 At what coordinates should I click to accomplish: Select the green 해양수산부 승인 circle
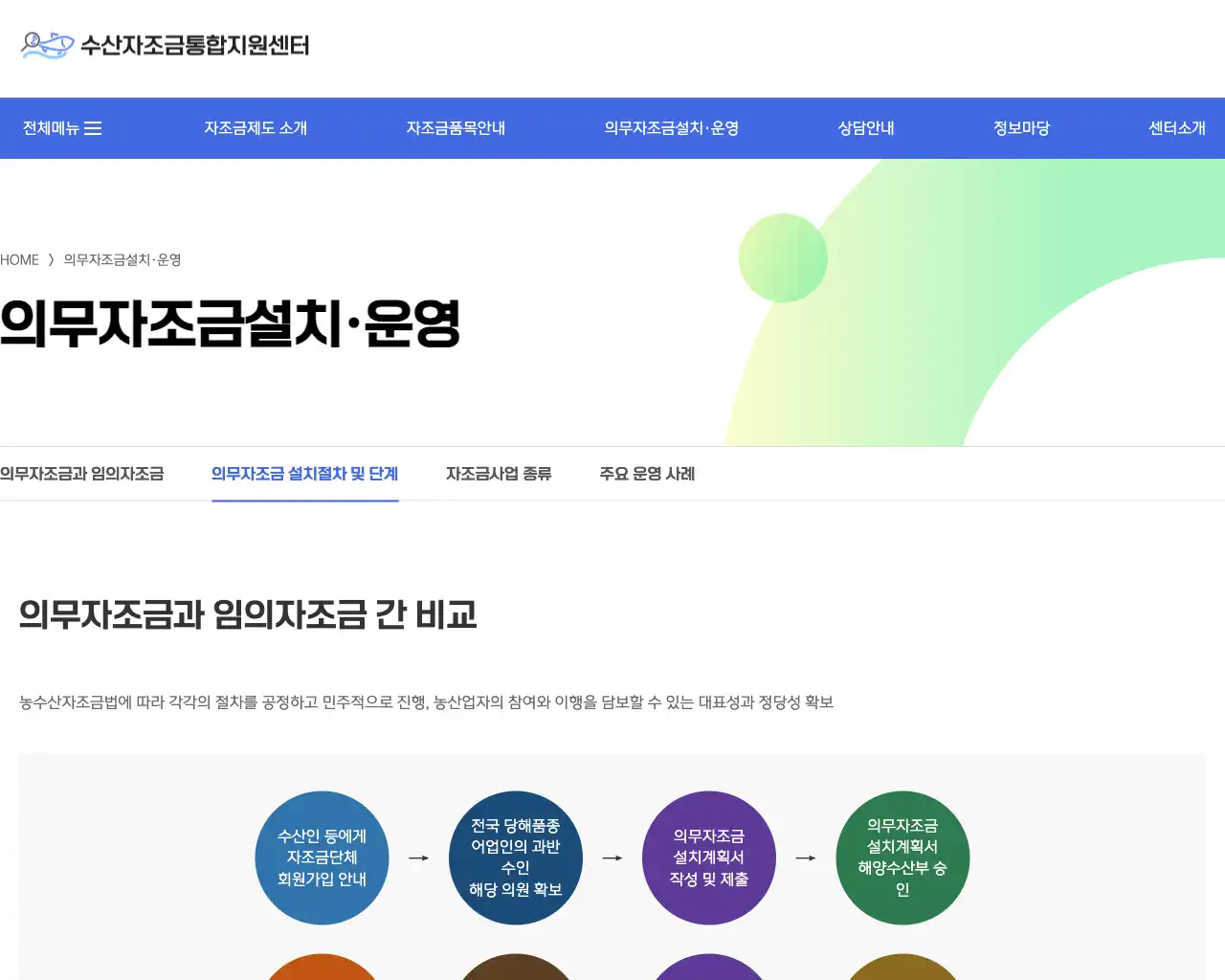[902, 857]
